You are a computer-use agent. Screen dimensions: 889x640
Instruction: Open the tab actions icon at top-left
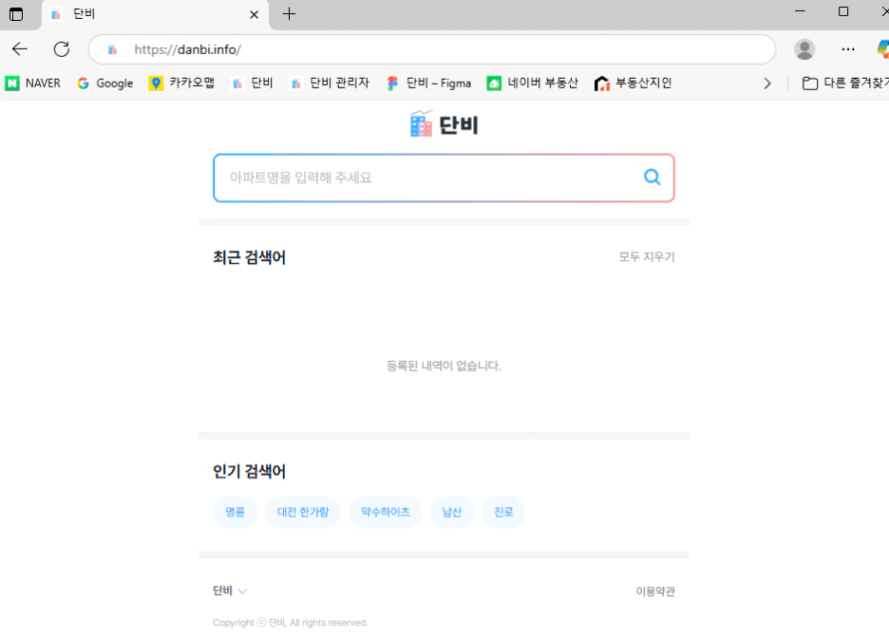(16, 14)
